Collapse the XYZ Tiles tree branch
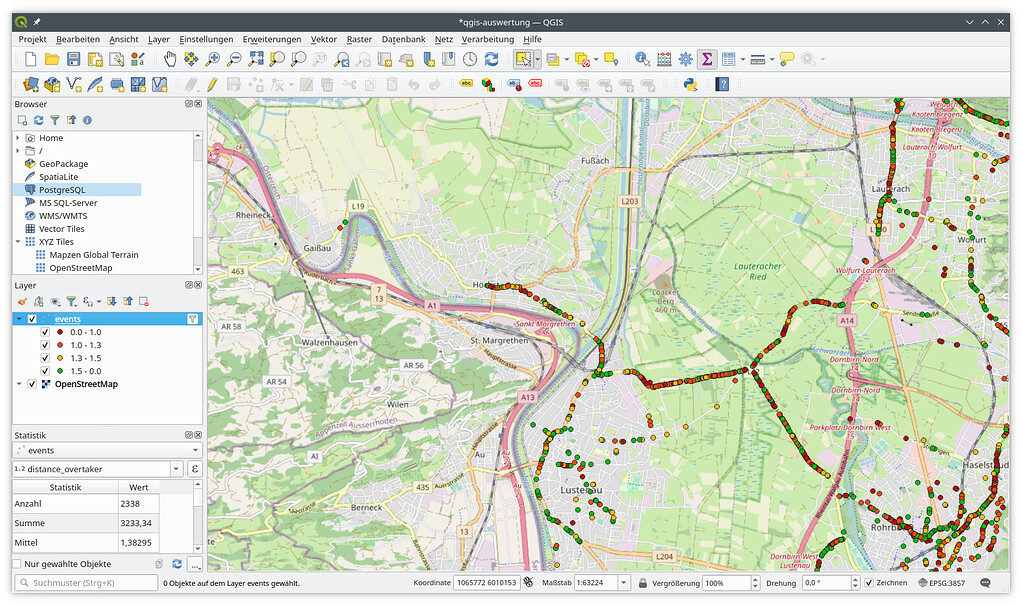 point(19,242)
